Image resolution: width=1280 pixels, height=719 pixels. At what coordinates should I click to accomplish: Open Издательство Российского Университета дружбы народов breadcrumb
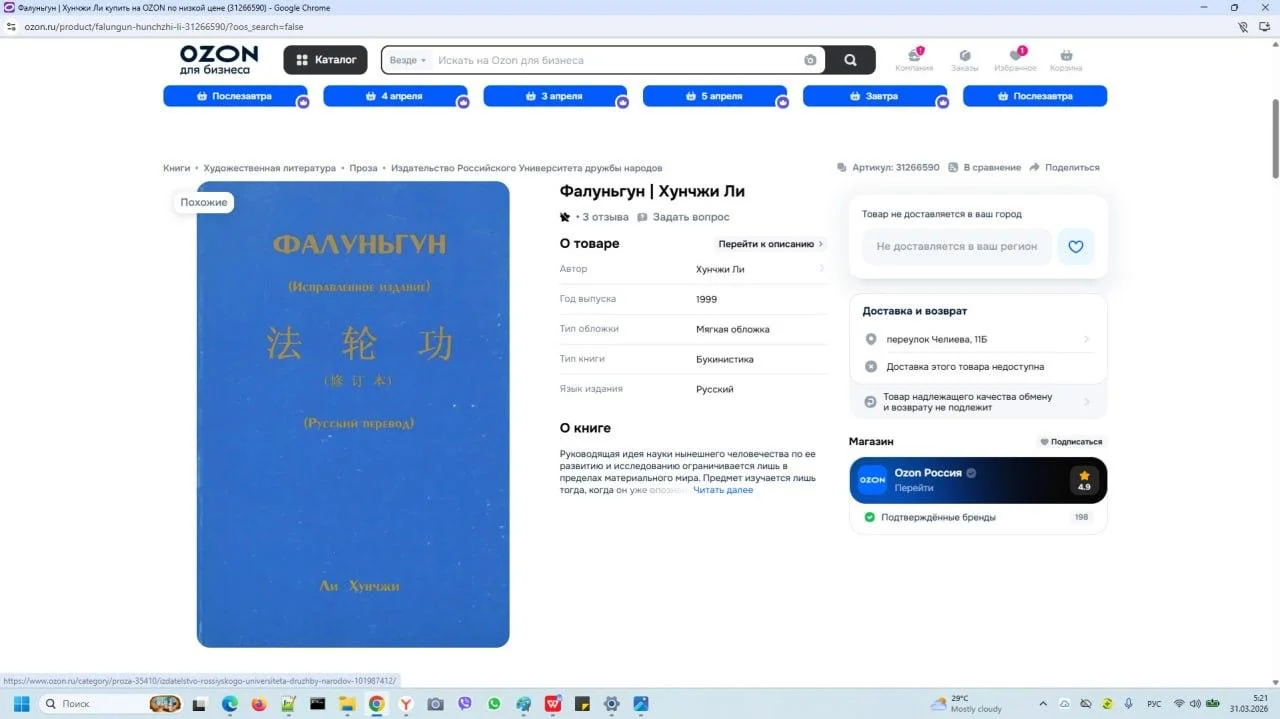click(527, 168)
